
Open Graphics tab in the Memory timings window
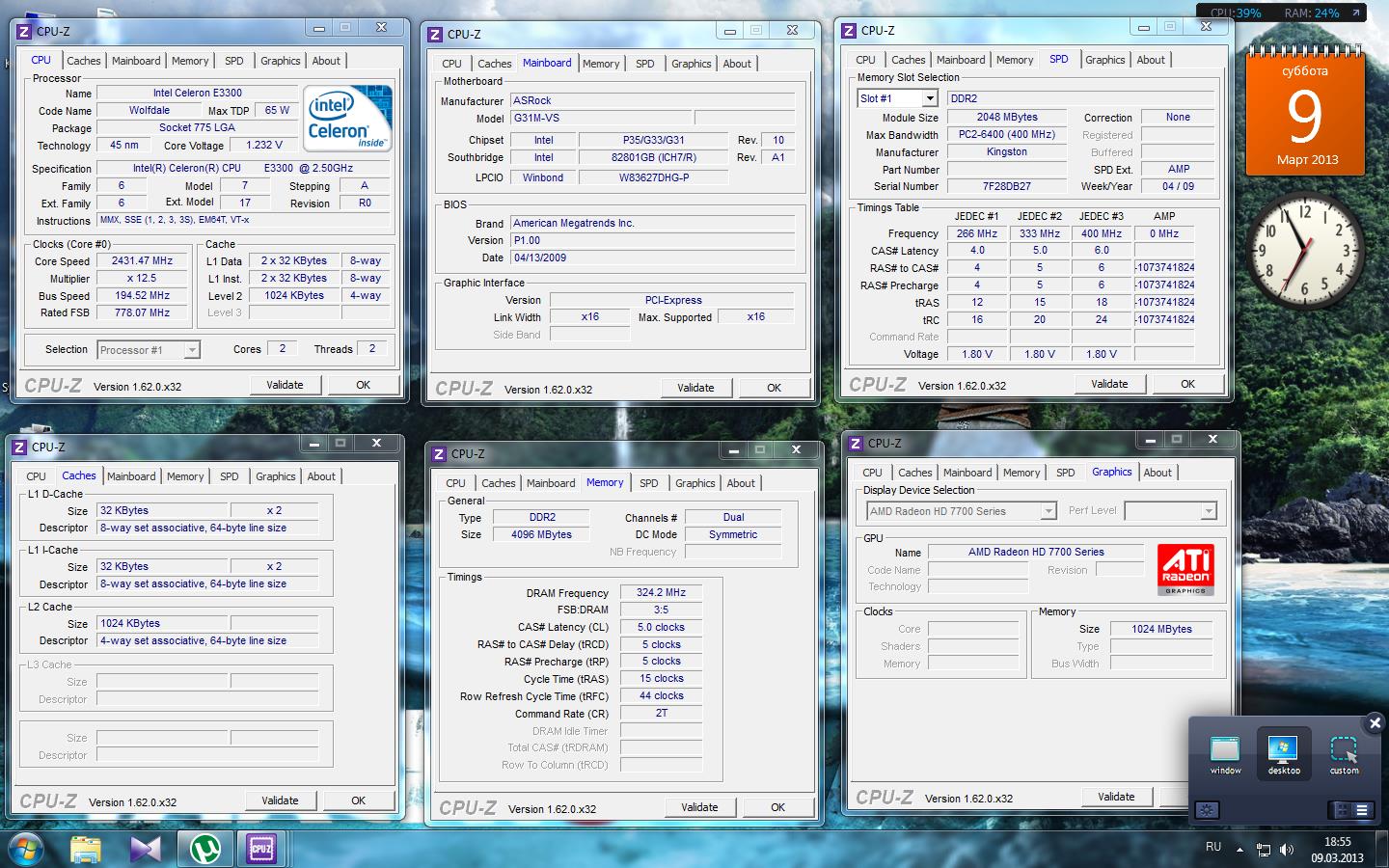point(694,483)
